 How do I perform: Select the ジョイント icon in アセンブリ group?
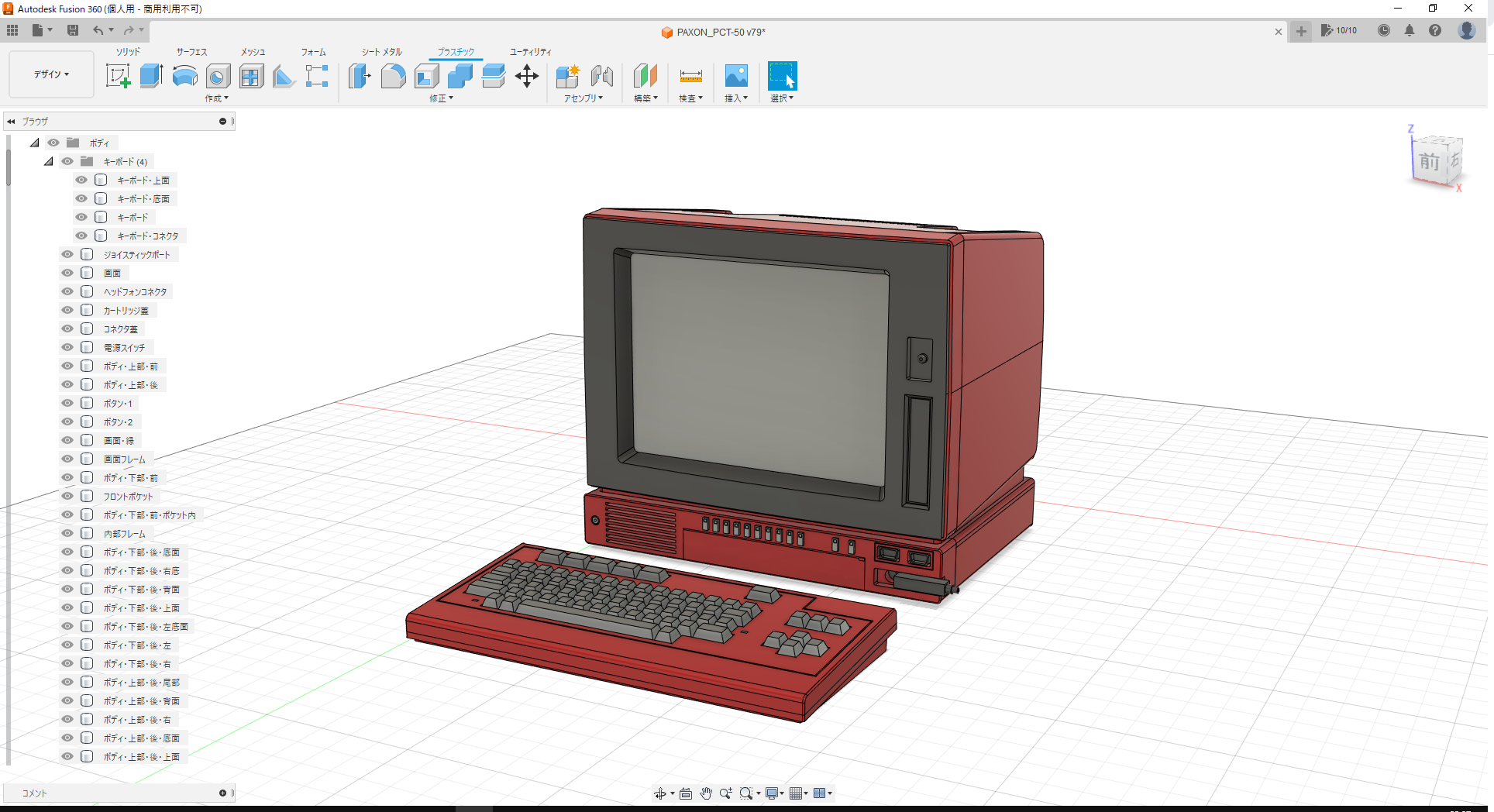(603, 76)
